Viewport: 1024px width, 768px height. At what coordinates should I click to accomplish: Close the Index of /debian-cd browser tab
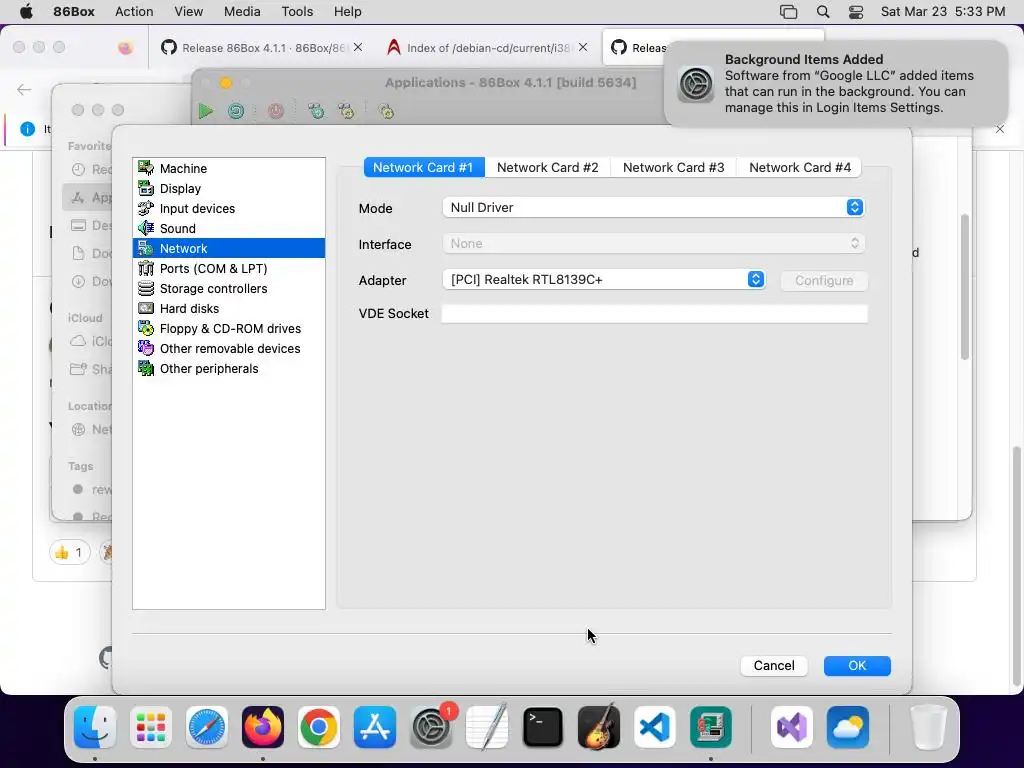click(x=583, y=47)
